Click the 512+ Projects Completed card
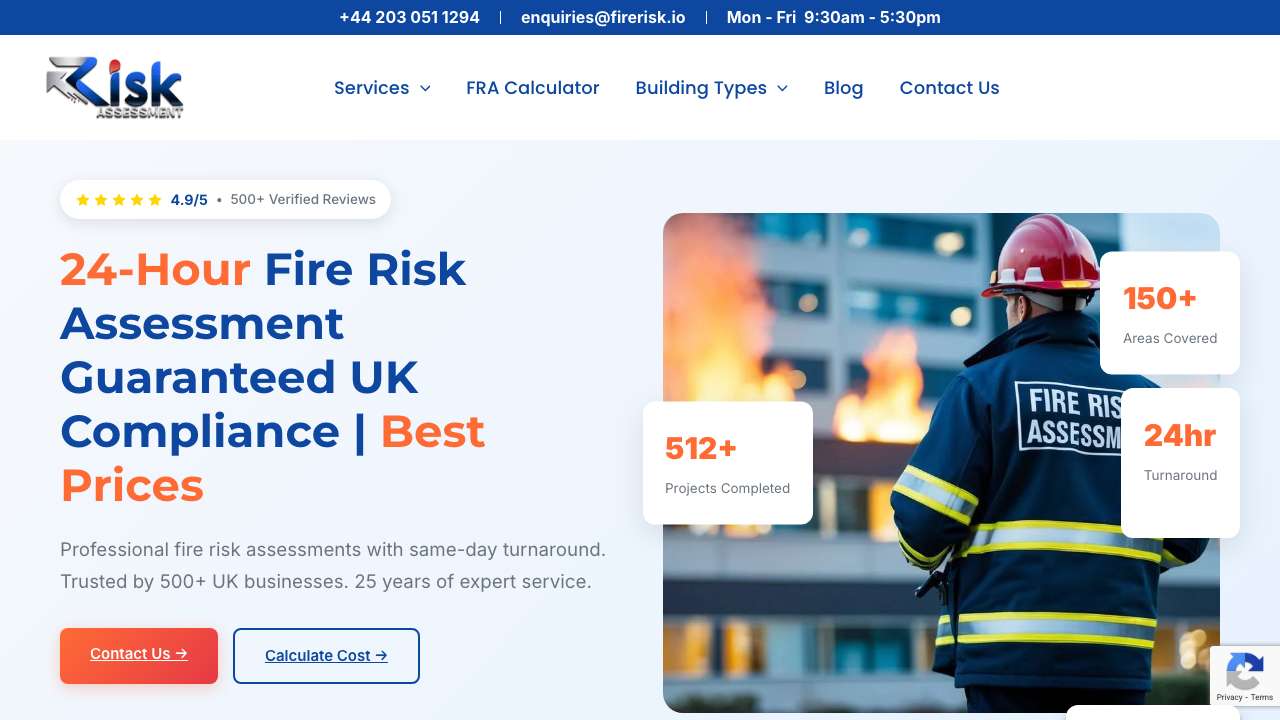This screenshot has height=720, width=1280. pyautogui.click(x=728, y=463)
